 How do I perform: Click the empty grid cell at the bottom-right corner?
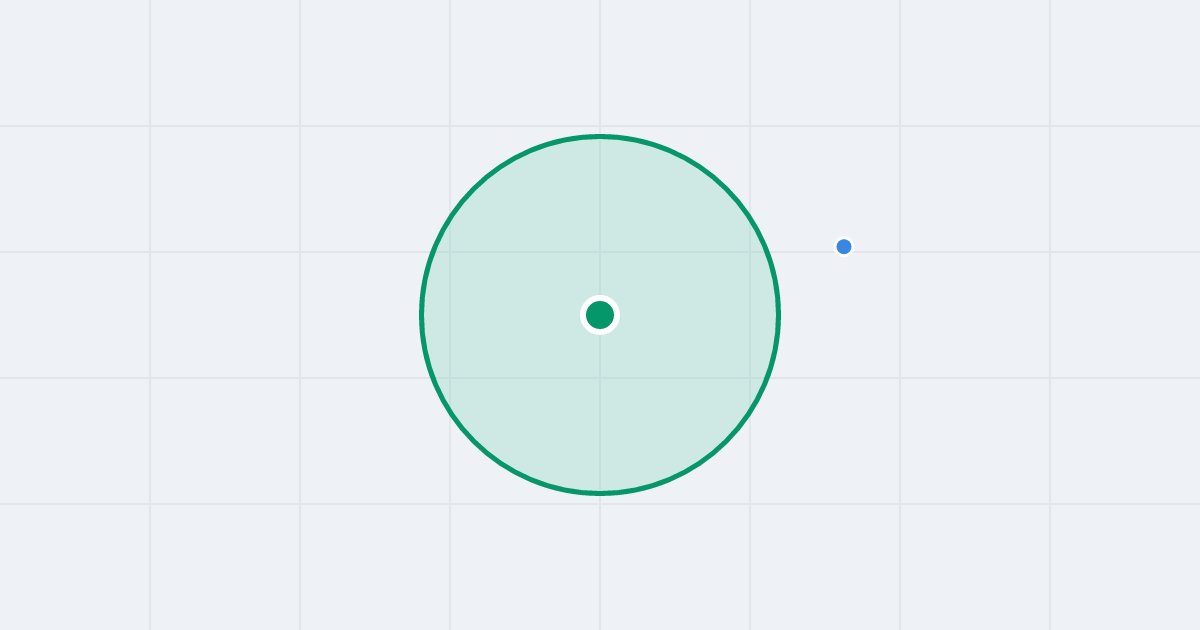pos(1125,567)
